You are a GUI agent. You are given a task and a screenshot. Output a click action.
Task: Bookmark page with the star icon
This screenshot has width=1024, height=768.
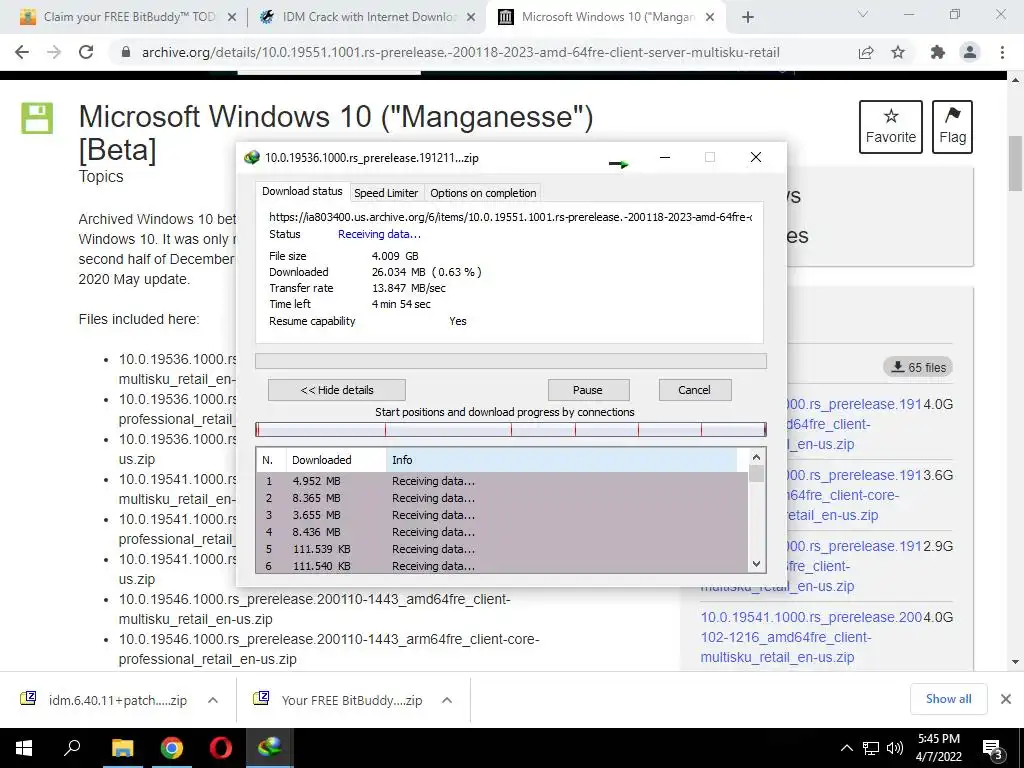(898, 52)
